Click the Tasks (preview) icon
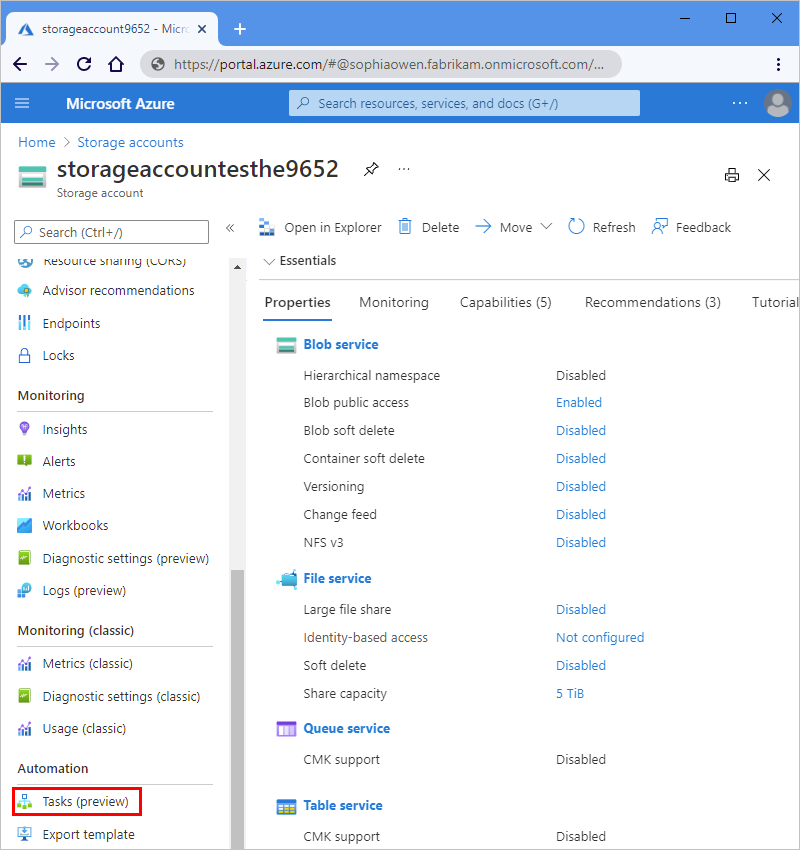 (24, 802)
